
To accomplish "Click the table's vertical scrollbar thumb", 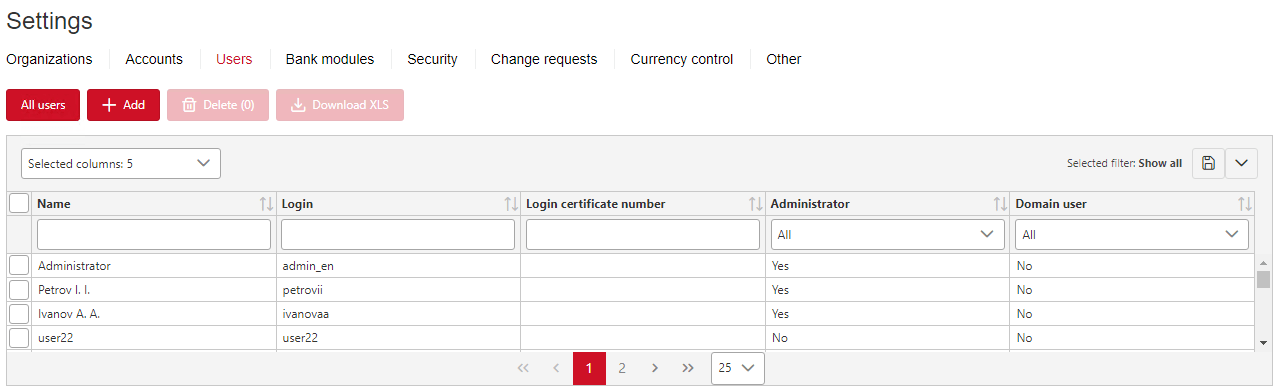I will tap(1263, 279).
